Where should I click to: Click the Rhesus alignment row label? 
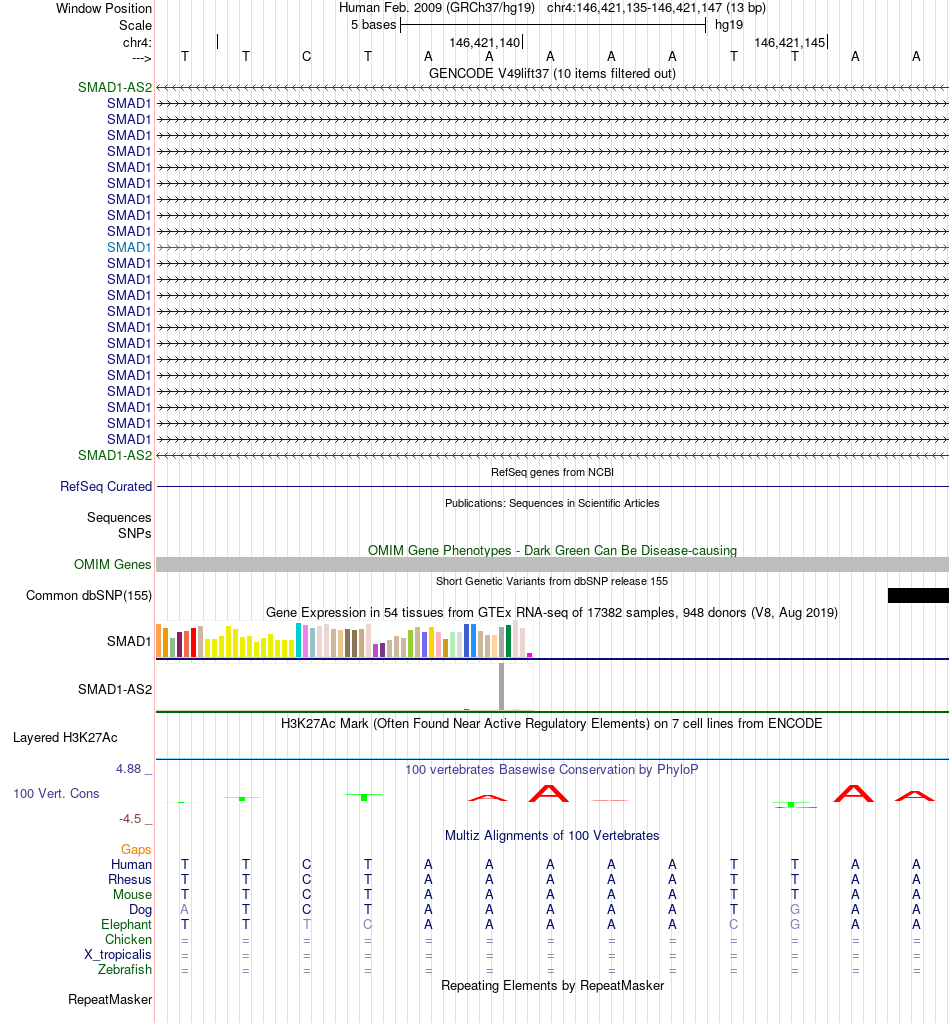(130, 879)
